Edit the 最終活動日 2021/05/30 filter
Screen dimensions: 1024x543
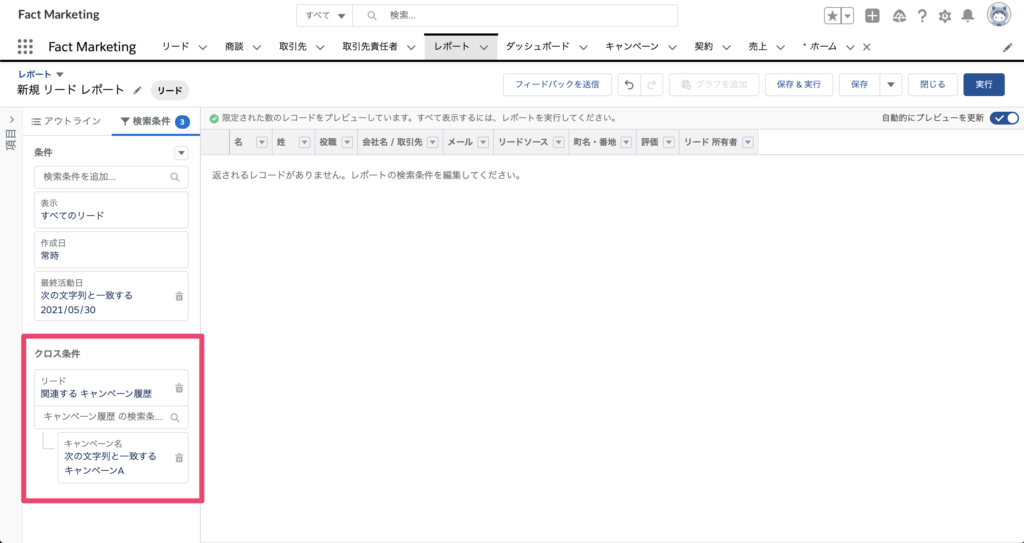(x=111, y=296)
